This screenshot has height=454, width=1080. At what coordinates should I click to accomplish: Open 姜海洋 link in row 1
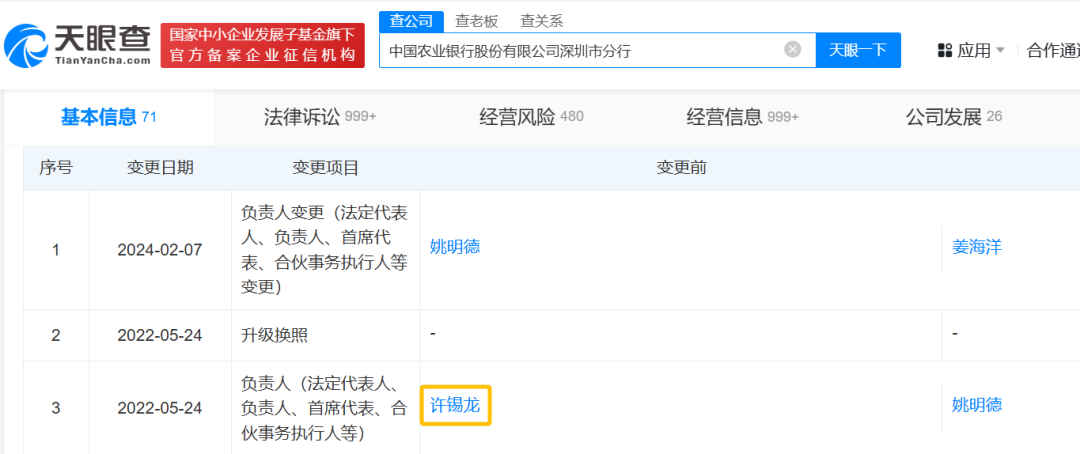(977, 247)
